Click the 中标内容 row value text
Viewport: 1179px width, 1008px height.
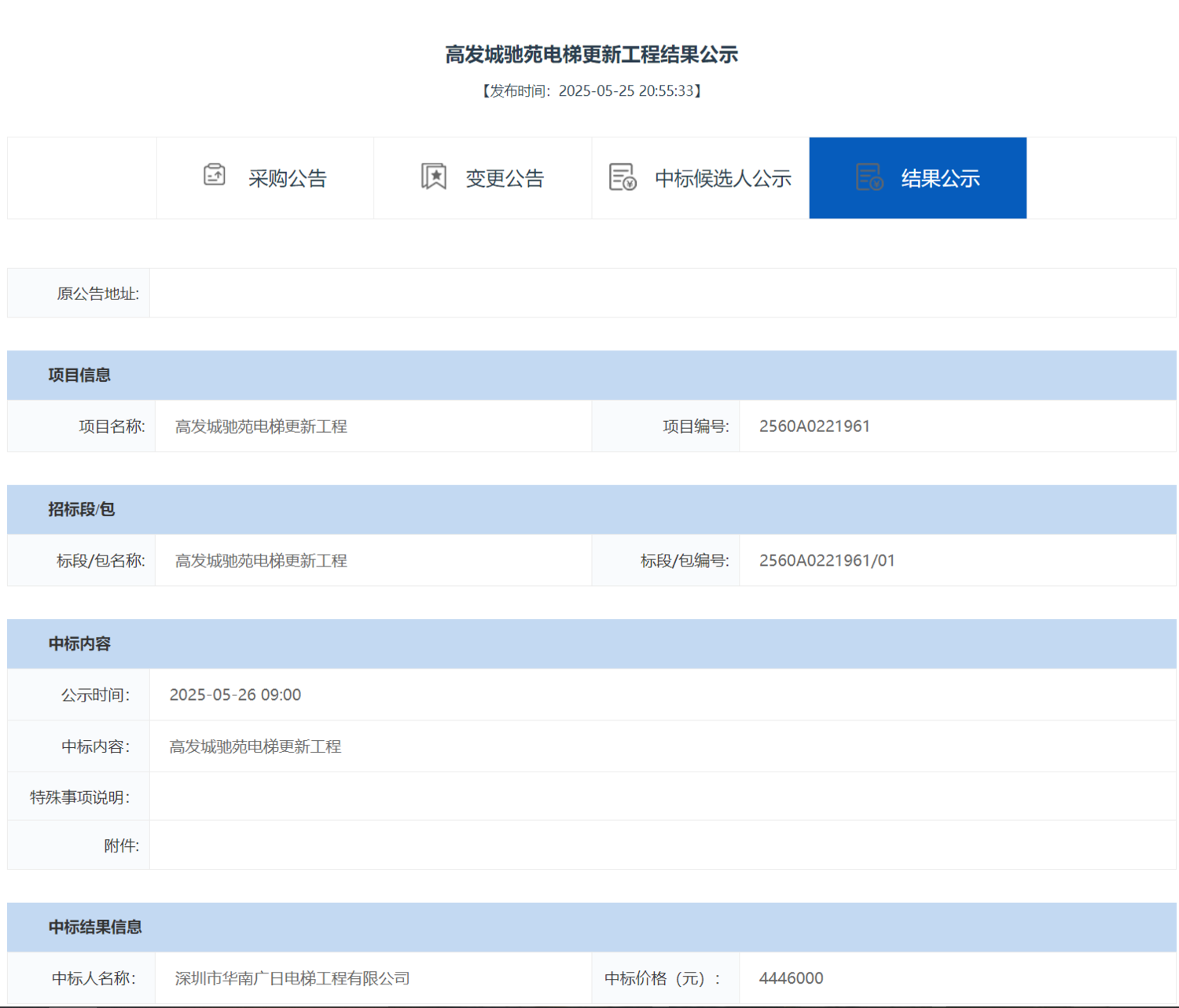point(255,746)
